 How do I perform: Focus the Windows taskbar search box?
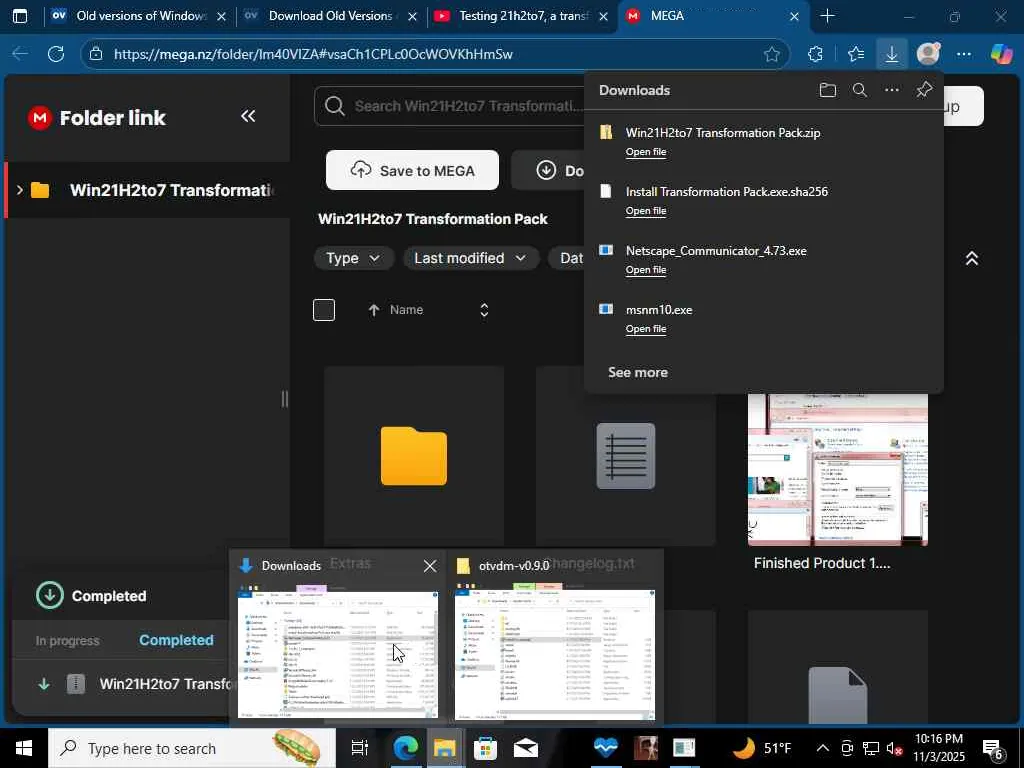192,748
